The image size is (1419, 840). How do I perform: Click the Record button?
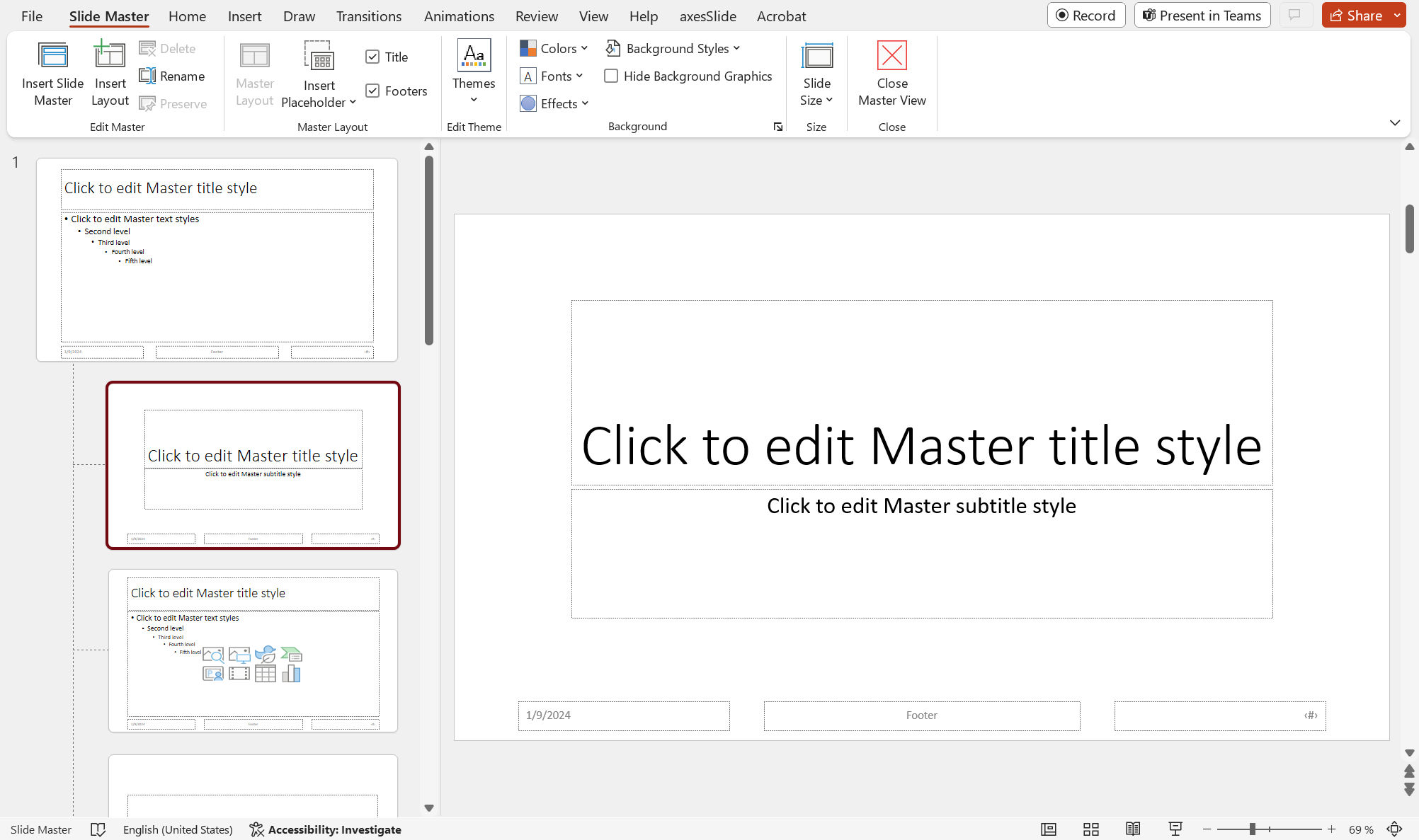tap(1085, 16)
